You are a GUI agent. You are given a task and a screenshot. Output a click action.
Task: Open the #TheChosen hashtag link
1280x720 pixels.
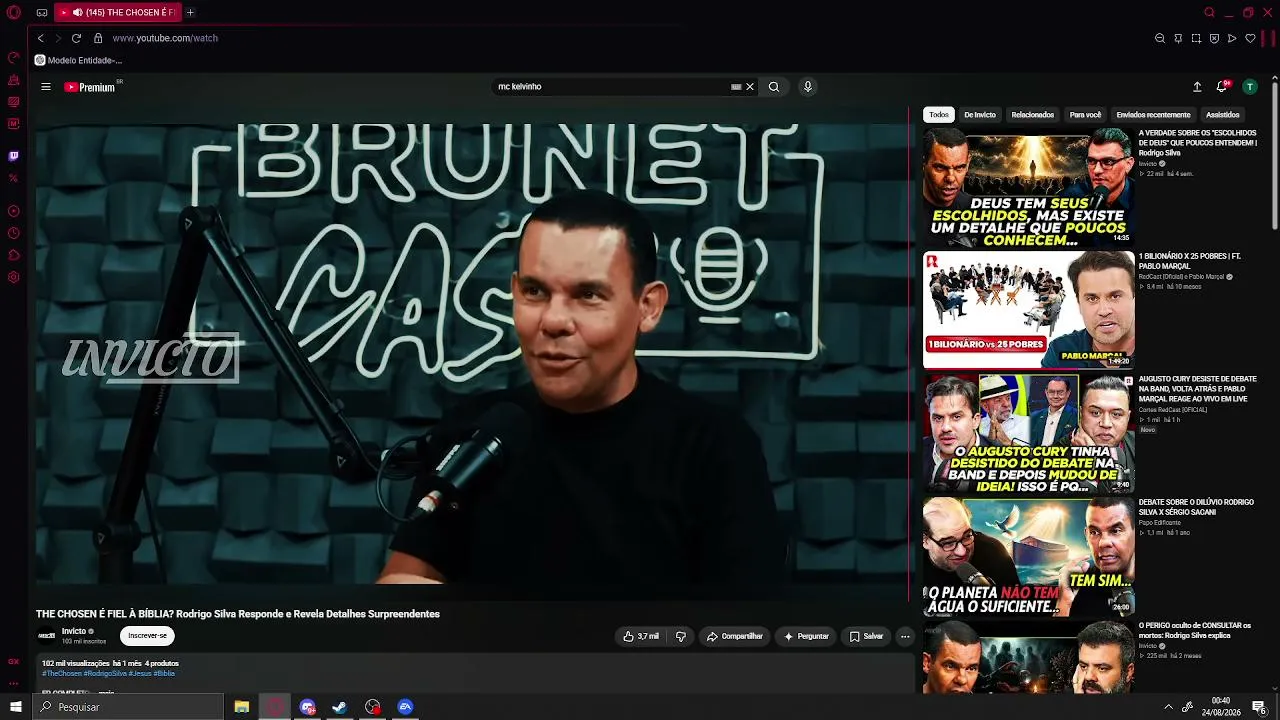[62, 674]
